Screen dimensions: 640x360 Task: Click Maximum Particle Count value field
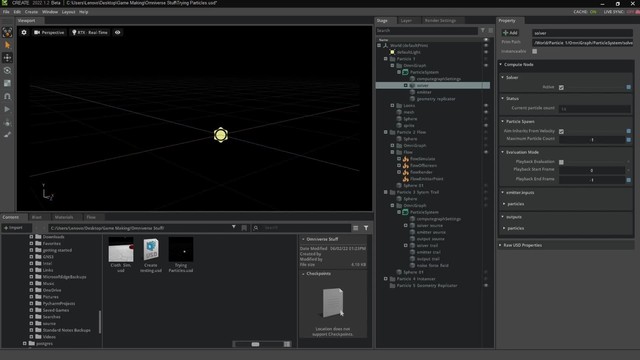(x=592, y=140)
